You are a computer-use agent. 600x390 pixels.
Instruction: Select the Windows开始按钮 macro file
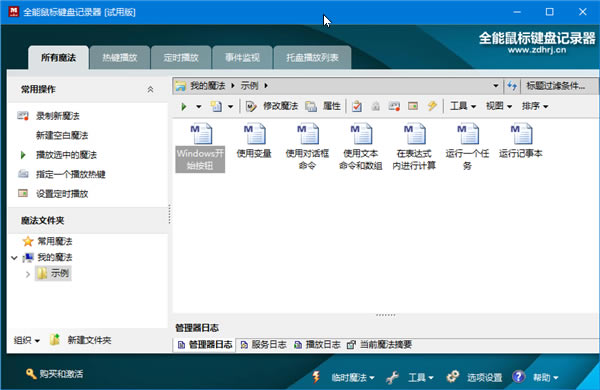pos(200,147)
